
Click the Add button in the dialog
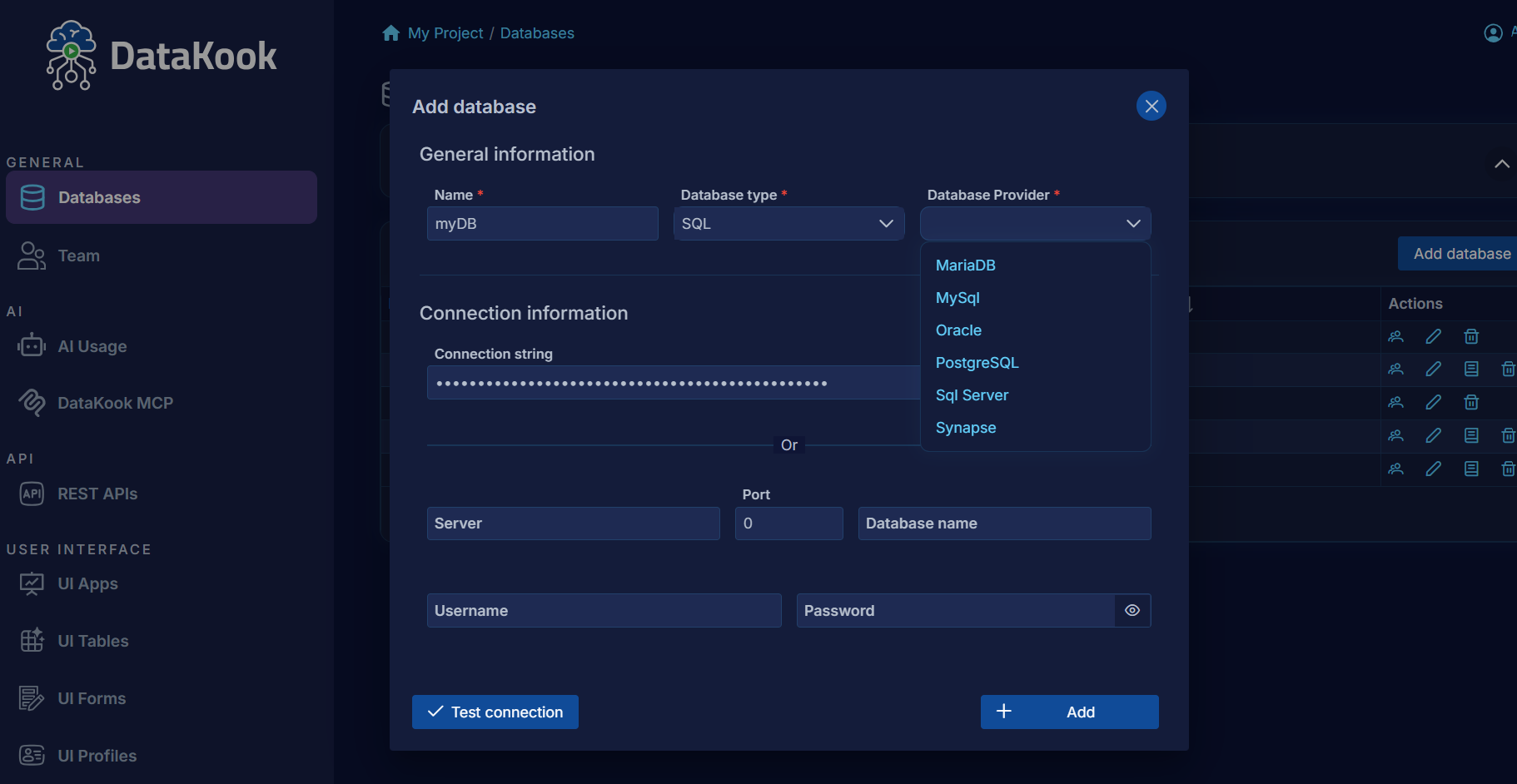click(x=1070, y=712)
